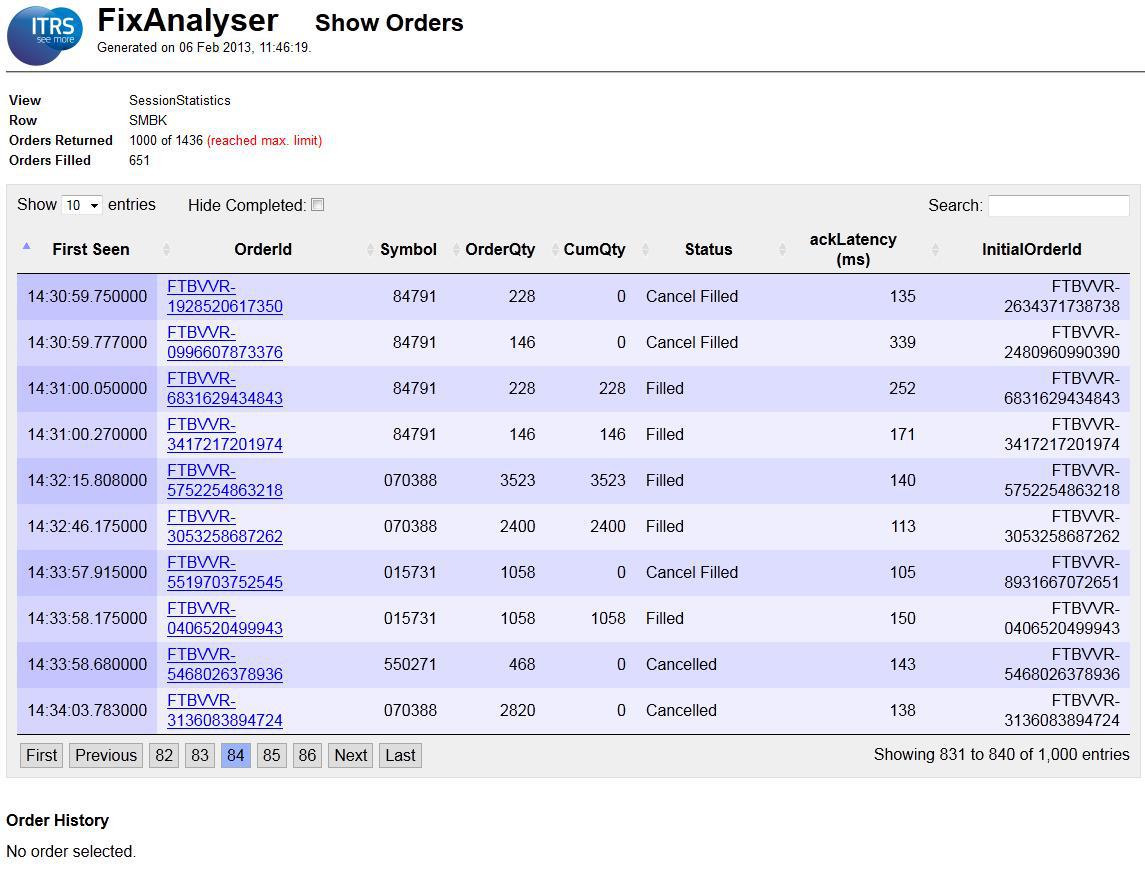Sort table by First Seen column
The height and width of the screenshot is (870, 1145).
point(90,250)
